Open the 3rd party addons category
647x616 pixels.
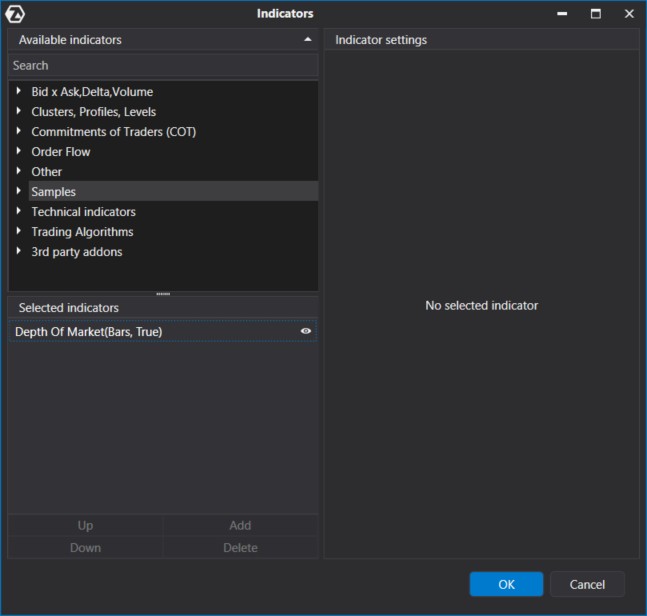point(76,252)
